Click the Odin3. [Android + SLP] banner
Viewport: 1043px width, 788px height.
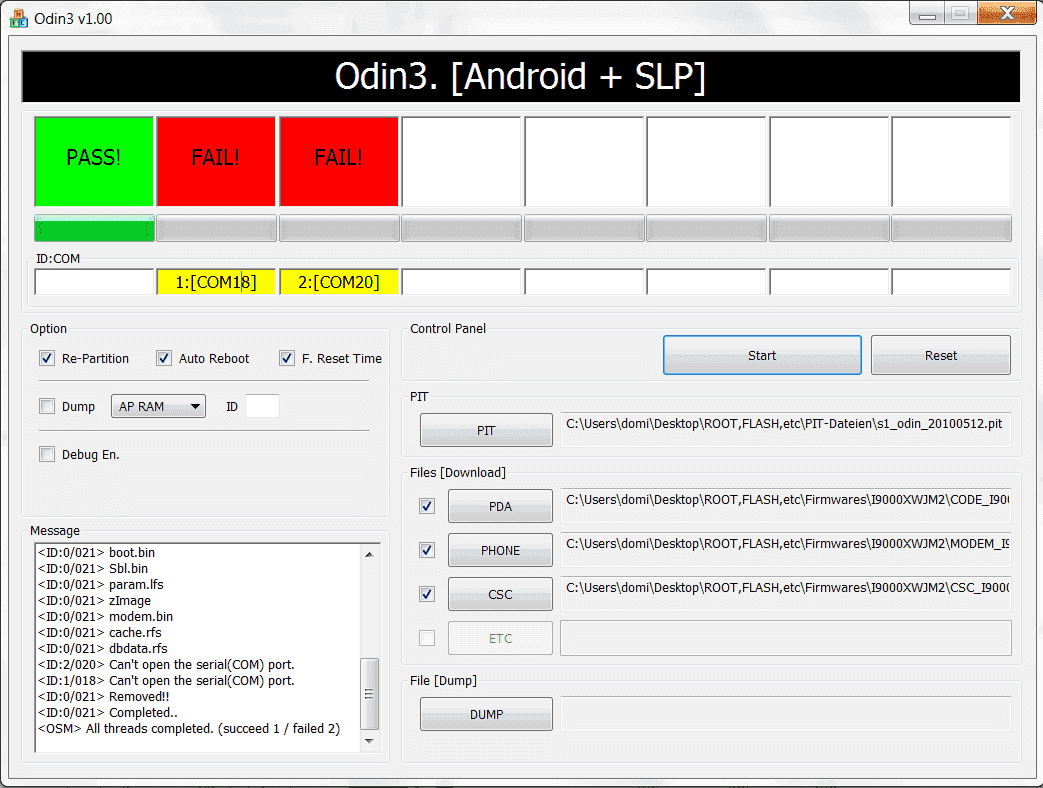click(520, 76)
